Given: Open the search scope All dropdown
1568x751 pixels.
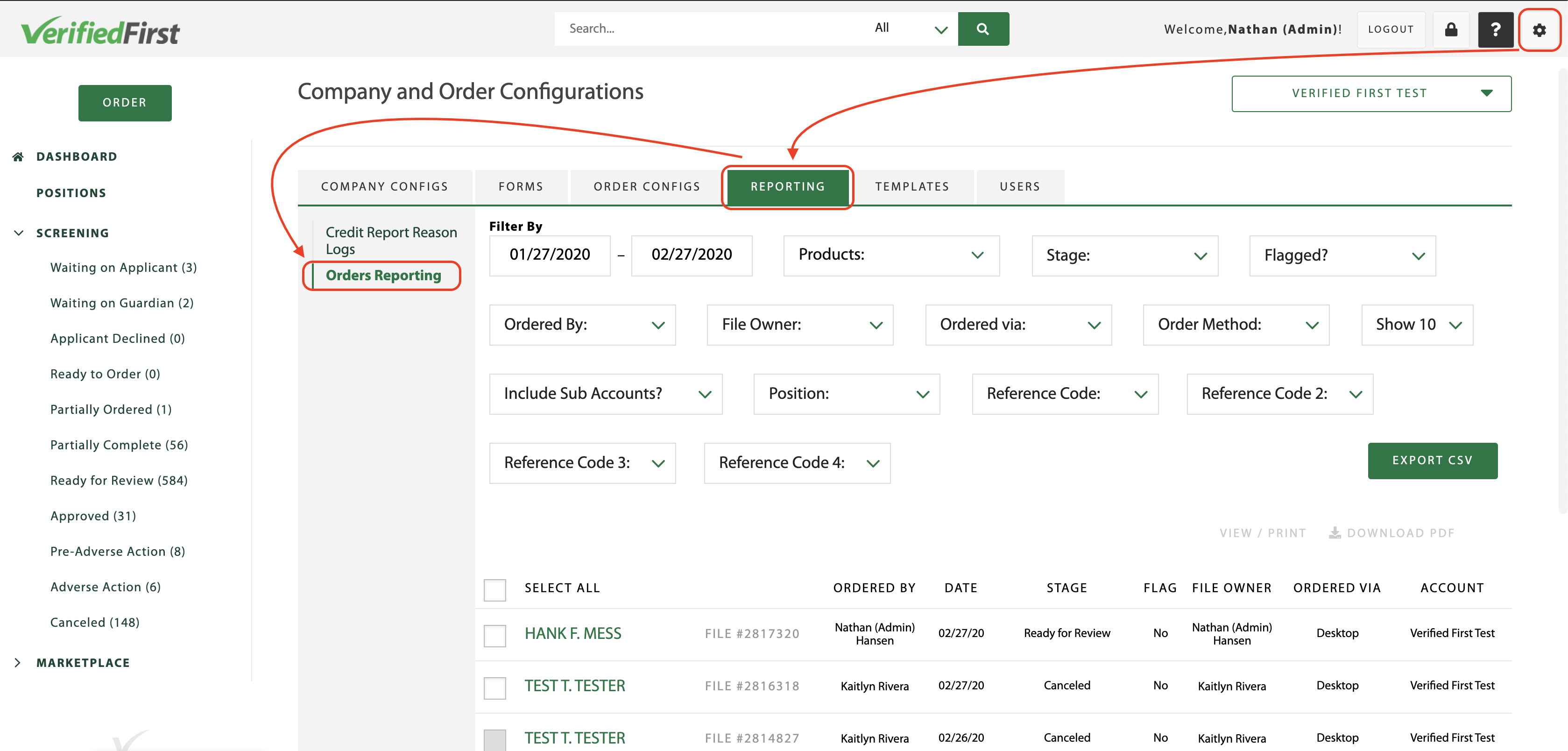Looking at the screenshot, I should click(910, 28).
